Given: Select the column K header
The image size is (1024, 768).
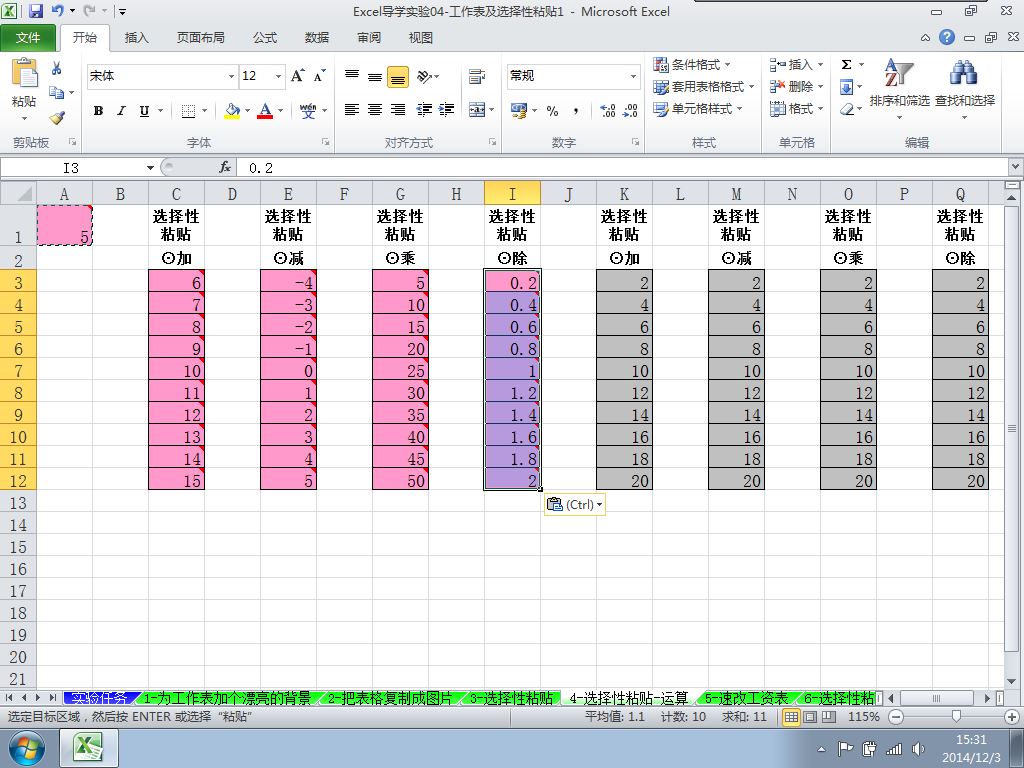Looking at the screenshot, I should click(624, 193).
